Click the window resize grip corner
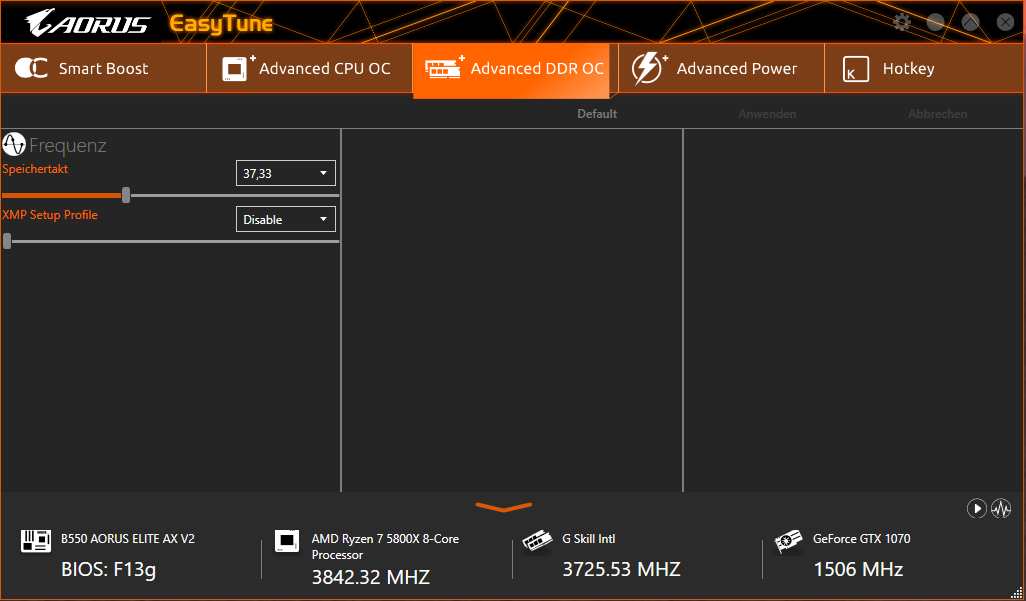This screenshot has width=1026, height=601. 1016,592
